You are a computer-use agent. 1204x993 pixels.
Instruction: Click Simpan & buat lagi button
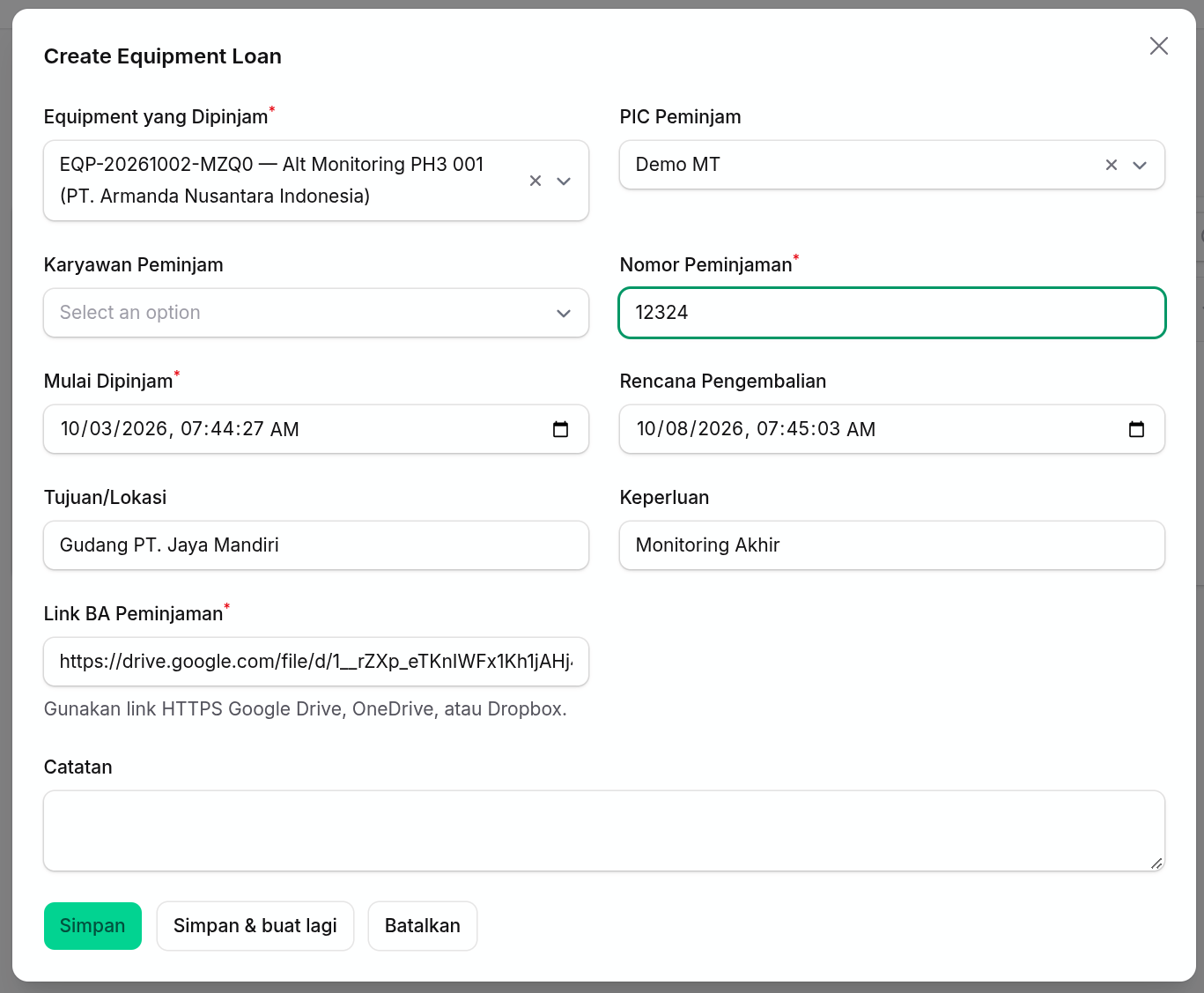tap(255, 926)
